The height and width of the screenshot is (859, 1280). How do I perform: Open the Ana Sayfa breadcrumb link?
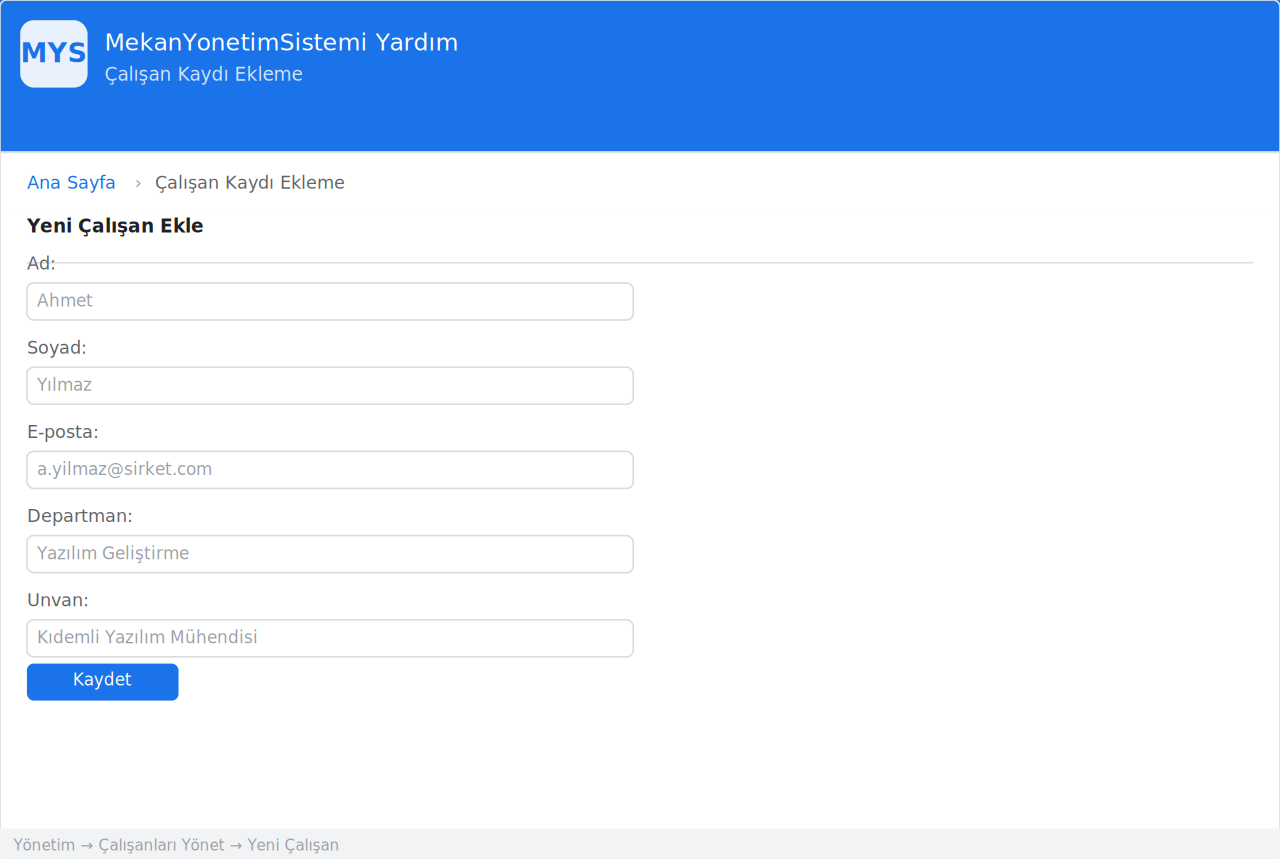point(71,183)
